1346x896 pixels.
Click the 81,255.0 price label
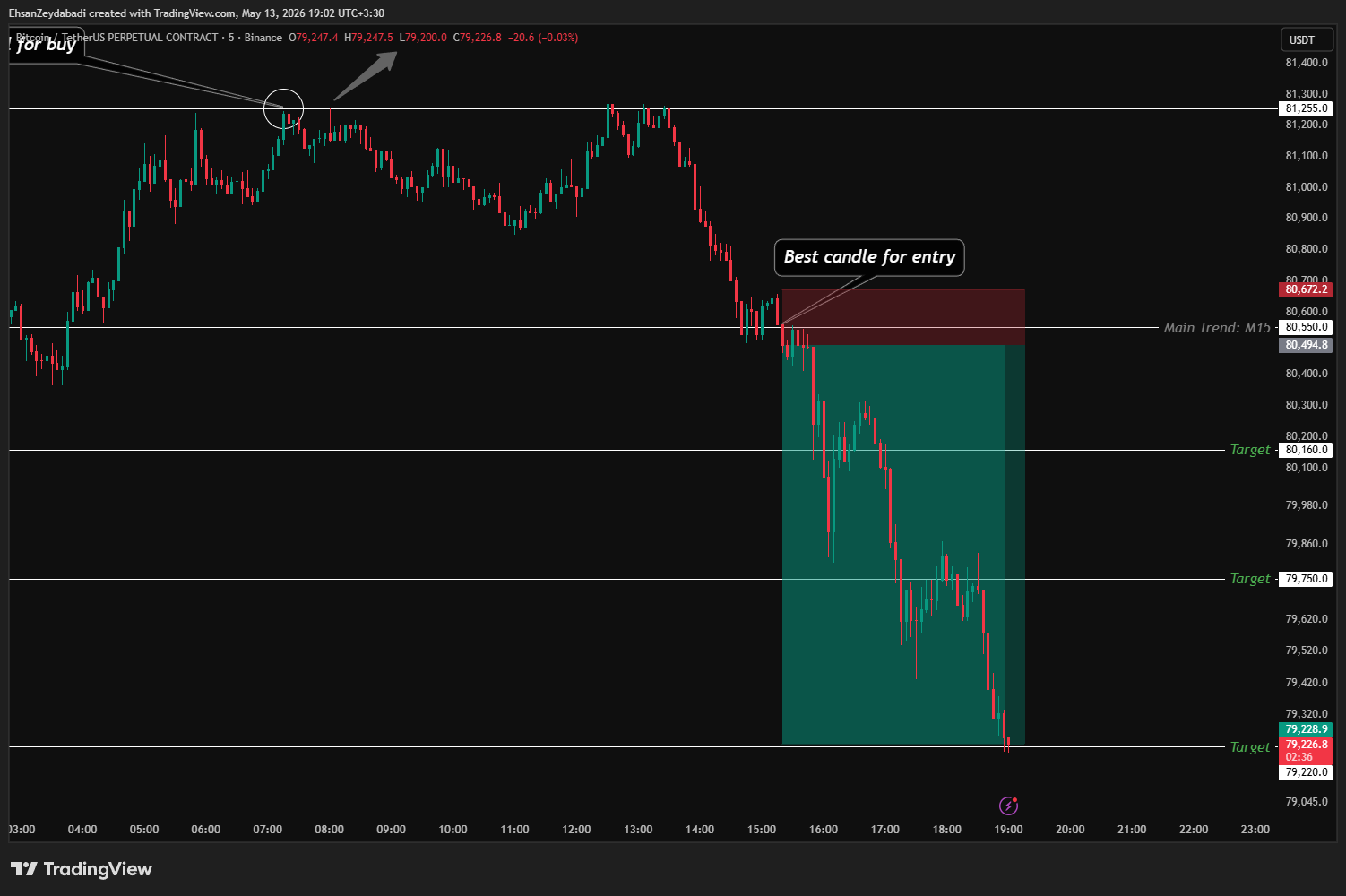click(1306, 108)
